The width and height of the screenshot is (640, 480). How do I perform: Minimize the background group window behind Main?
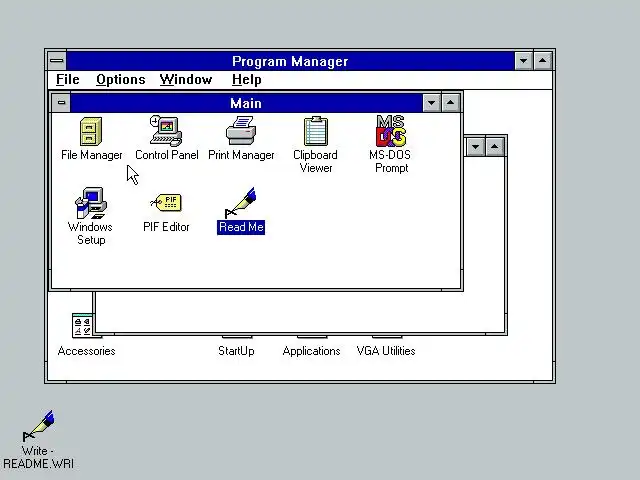476,147
